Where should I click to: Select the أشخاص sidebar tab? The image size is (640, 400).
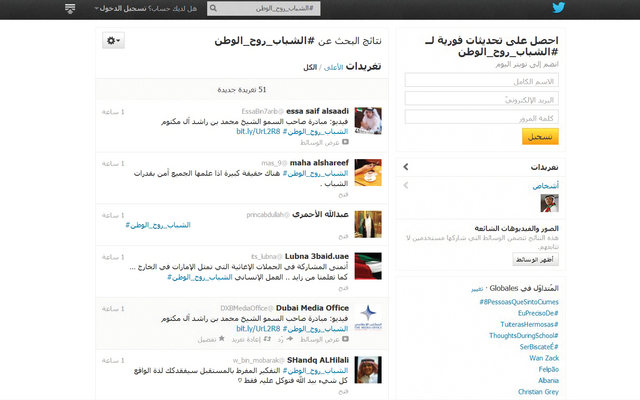(546, 186)
